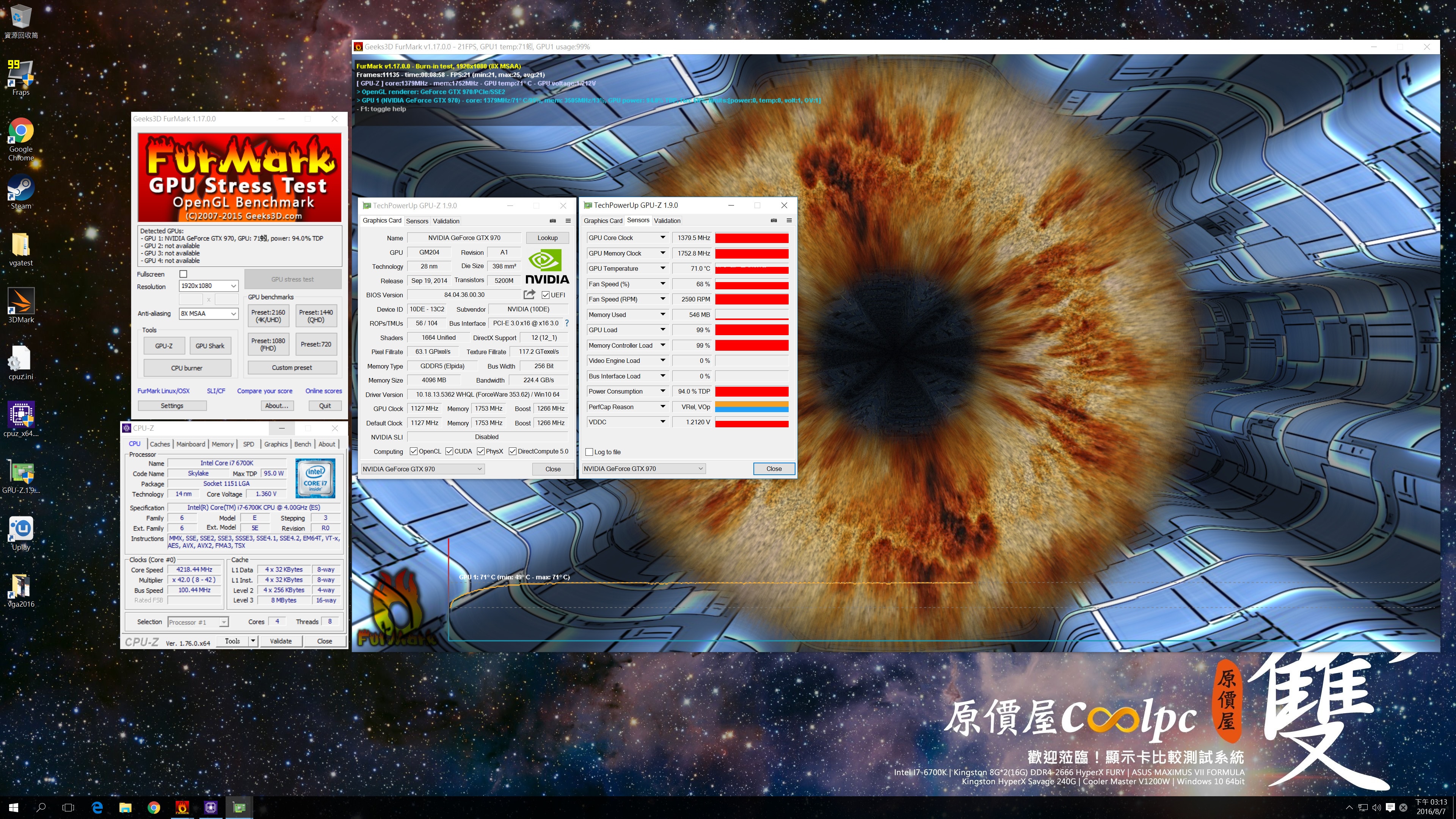Viewport: 1456px width, 819px height.
Task: Click the camera screenshot icon in Graphics Card GPU-Z window
Action: [x=553, y=221]
